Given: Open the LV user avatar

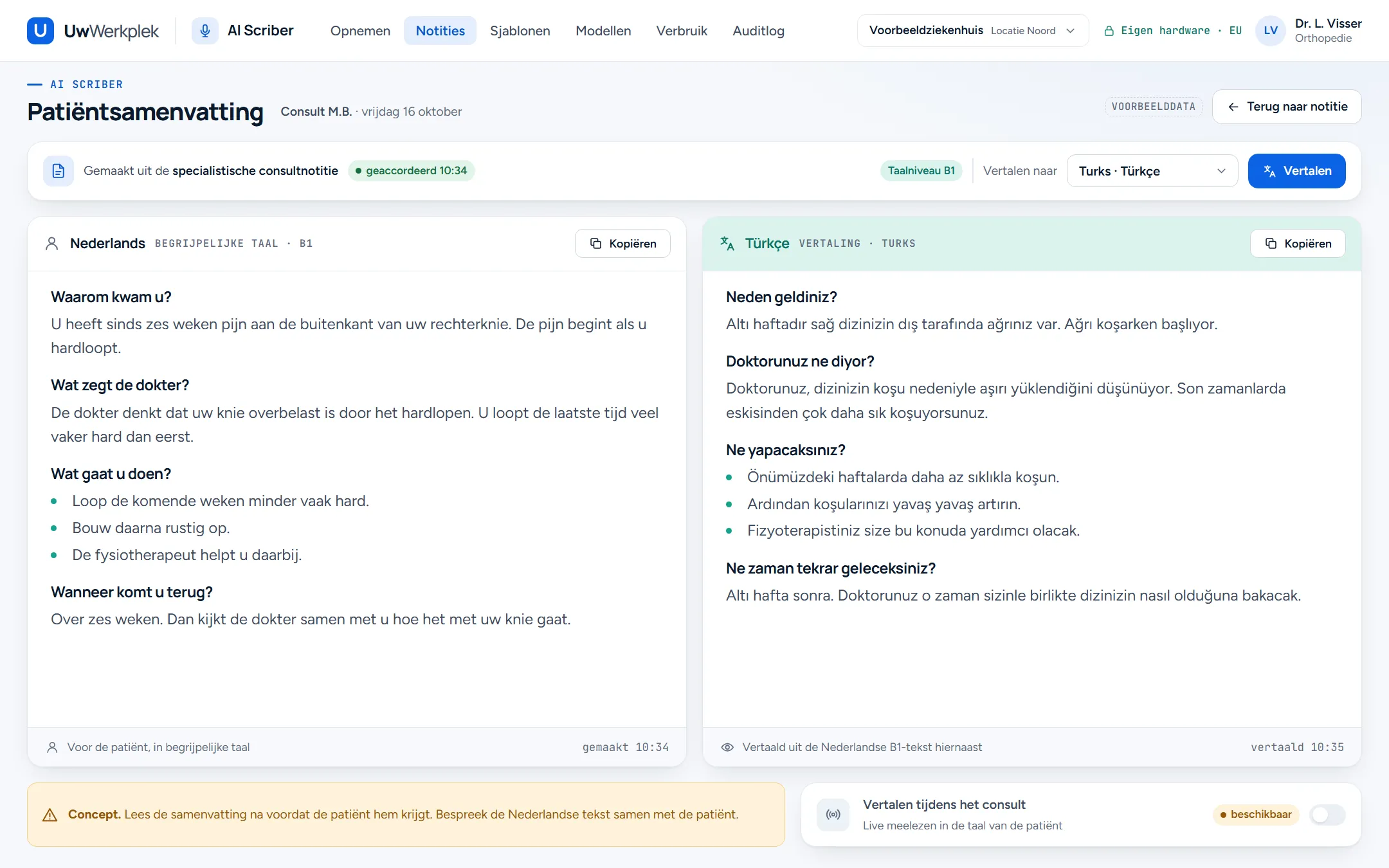Looking at the screenshot, I should coord(1271,30).
